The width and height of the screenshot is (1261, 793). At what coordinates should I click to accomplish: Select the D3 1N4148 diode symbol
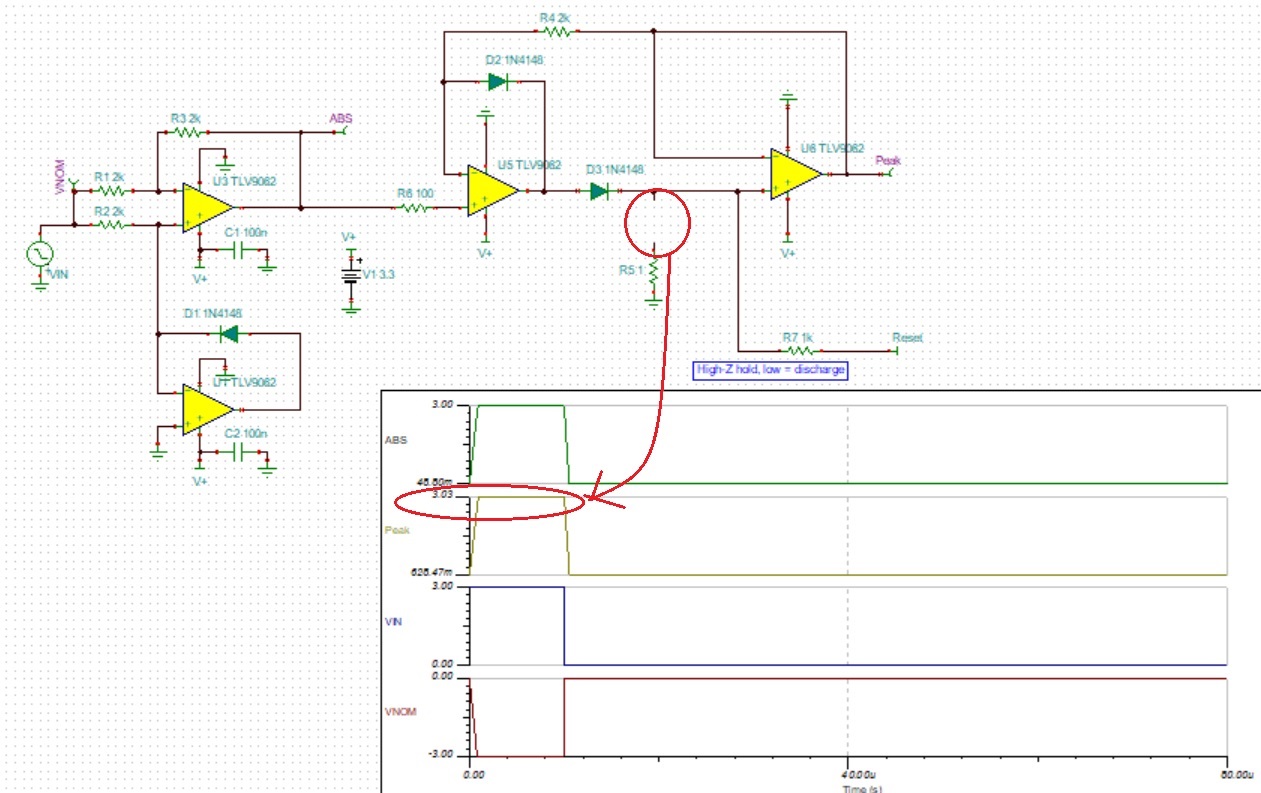[600, 191]
